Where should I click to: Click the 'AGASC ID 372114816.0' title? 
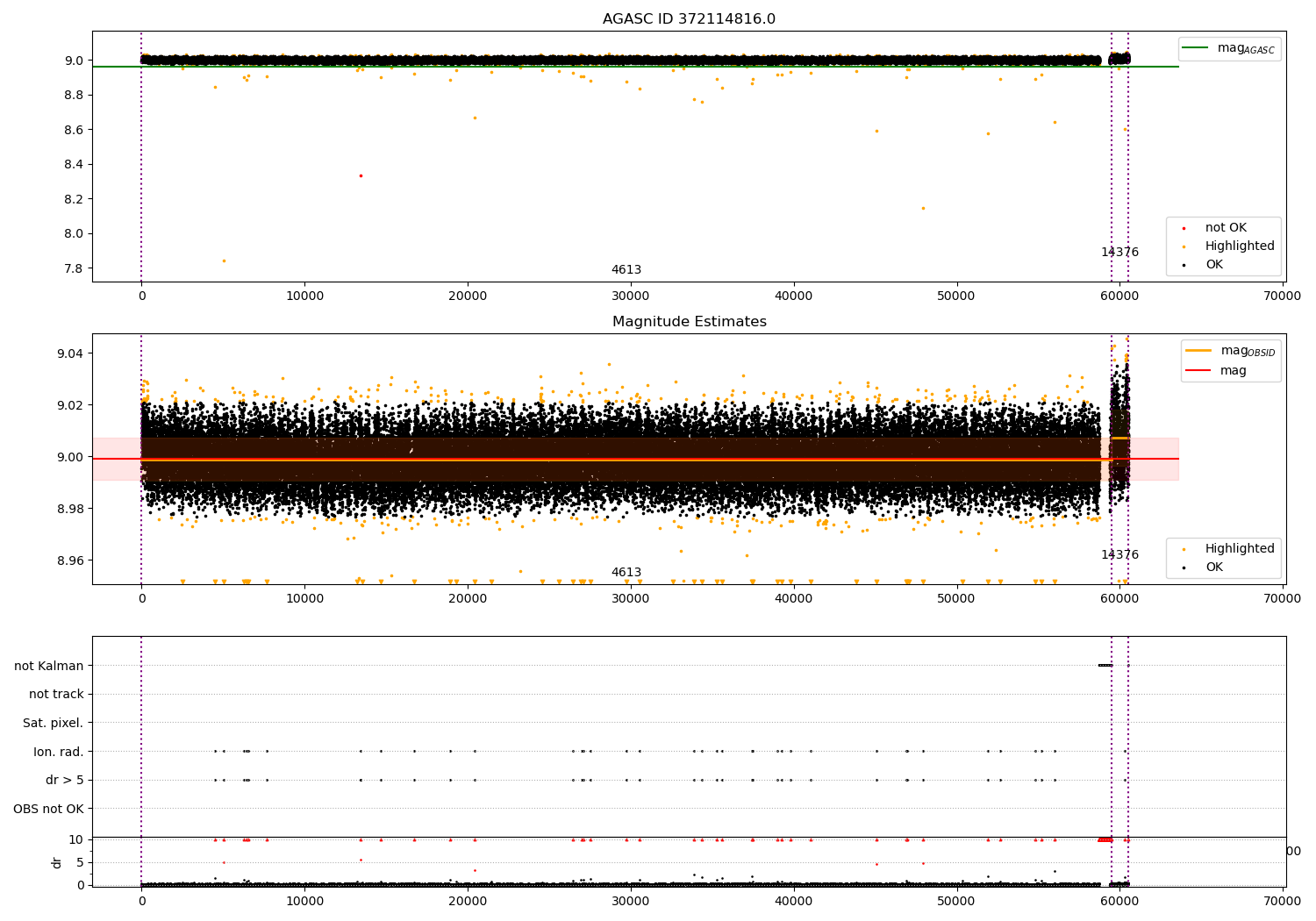(x=689, y=19)
